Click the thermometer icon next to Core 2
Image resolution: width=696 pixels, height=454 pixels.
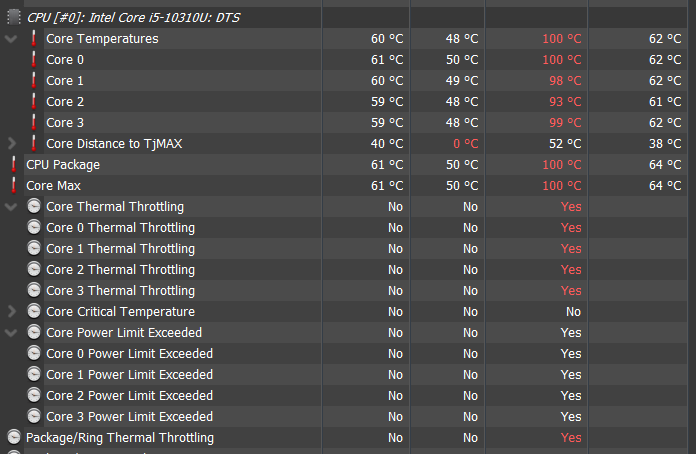34,102
